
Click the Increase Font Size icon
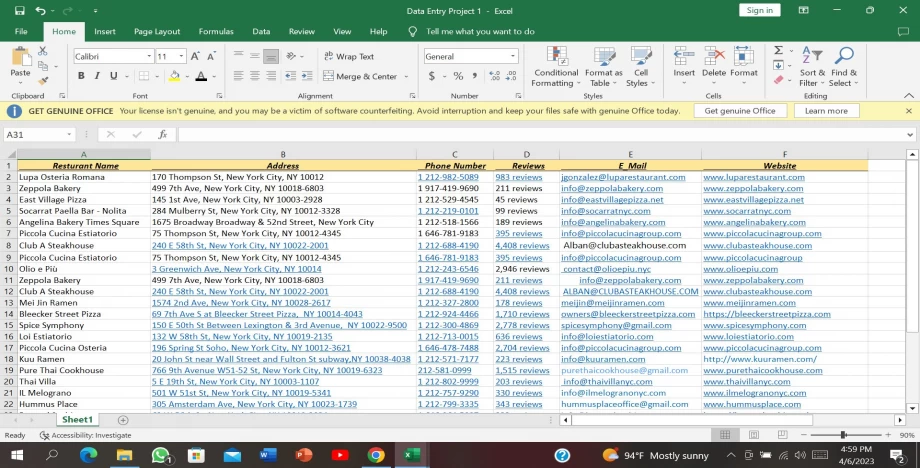[196, 57]
